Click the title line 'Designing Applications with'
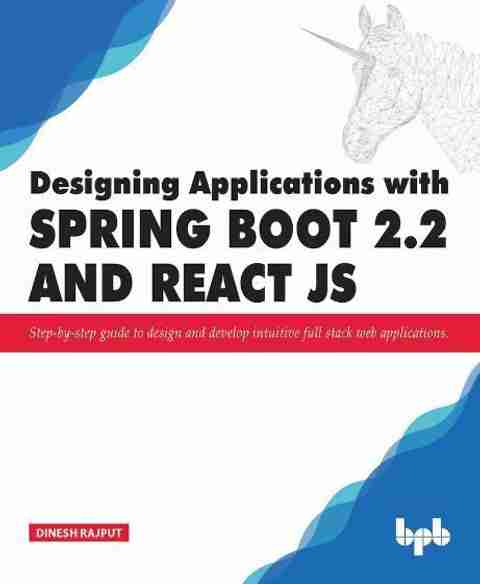480x584 pixels. pyautogui.click(x=239, y=185)
